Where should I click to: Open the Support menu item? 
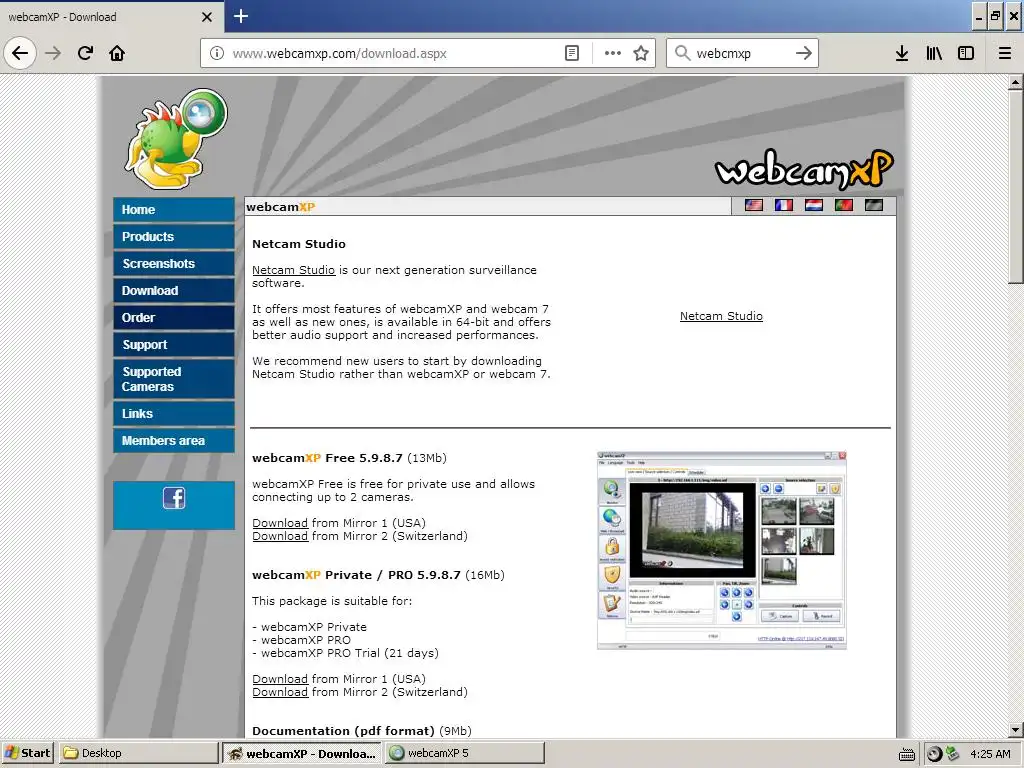(x=174, y=344)
